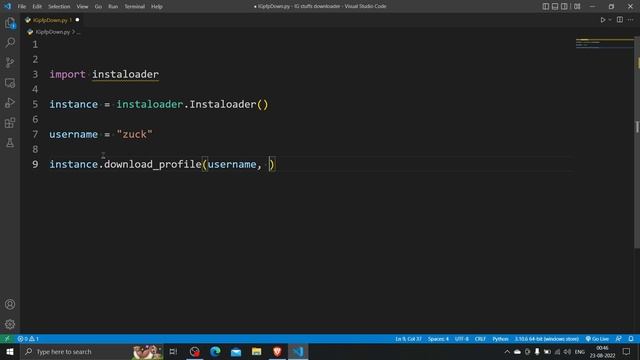Click the VS Code taskbar icon

[298, 352]
